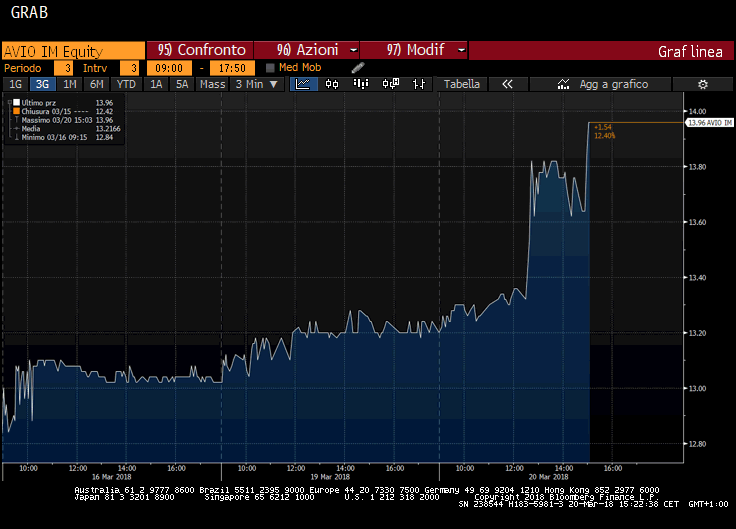Click the 13.96 AVIO IM price label
736x529 pixels.
(710, 123)
